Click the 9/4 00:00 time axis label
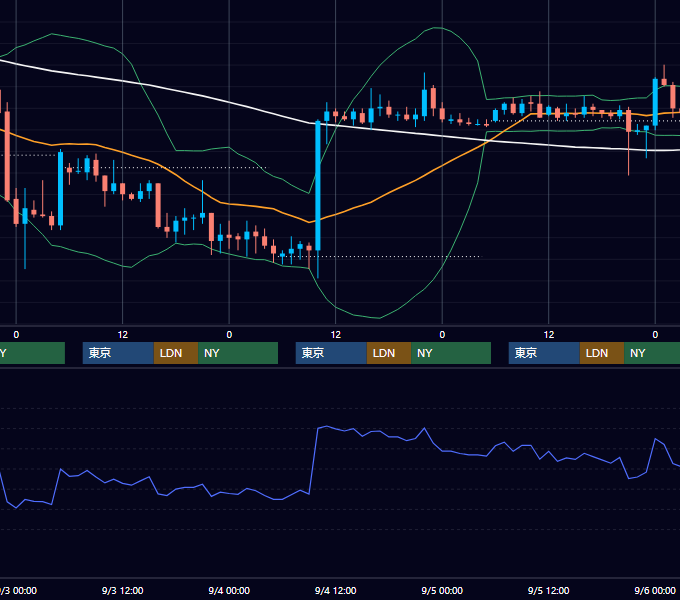This screenshot has height=600, width=680. [229, 590]
